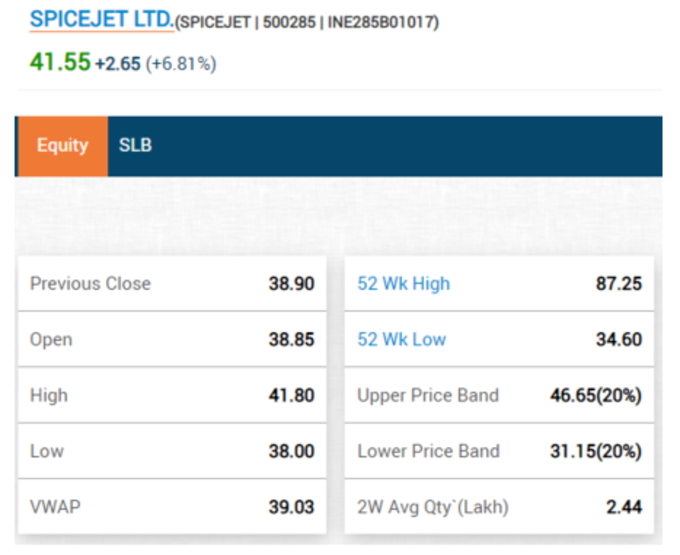Click the Lower Price Band row
680x555 pixels.
(x=499, y=451)
